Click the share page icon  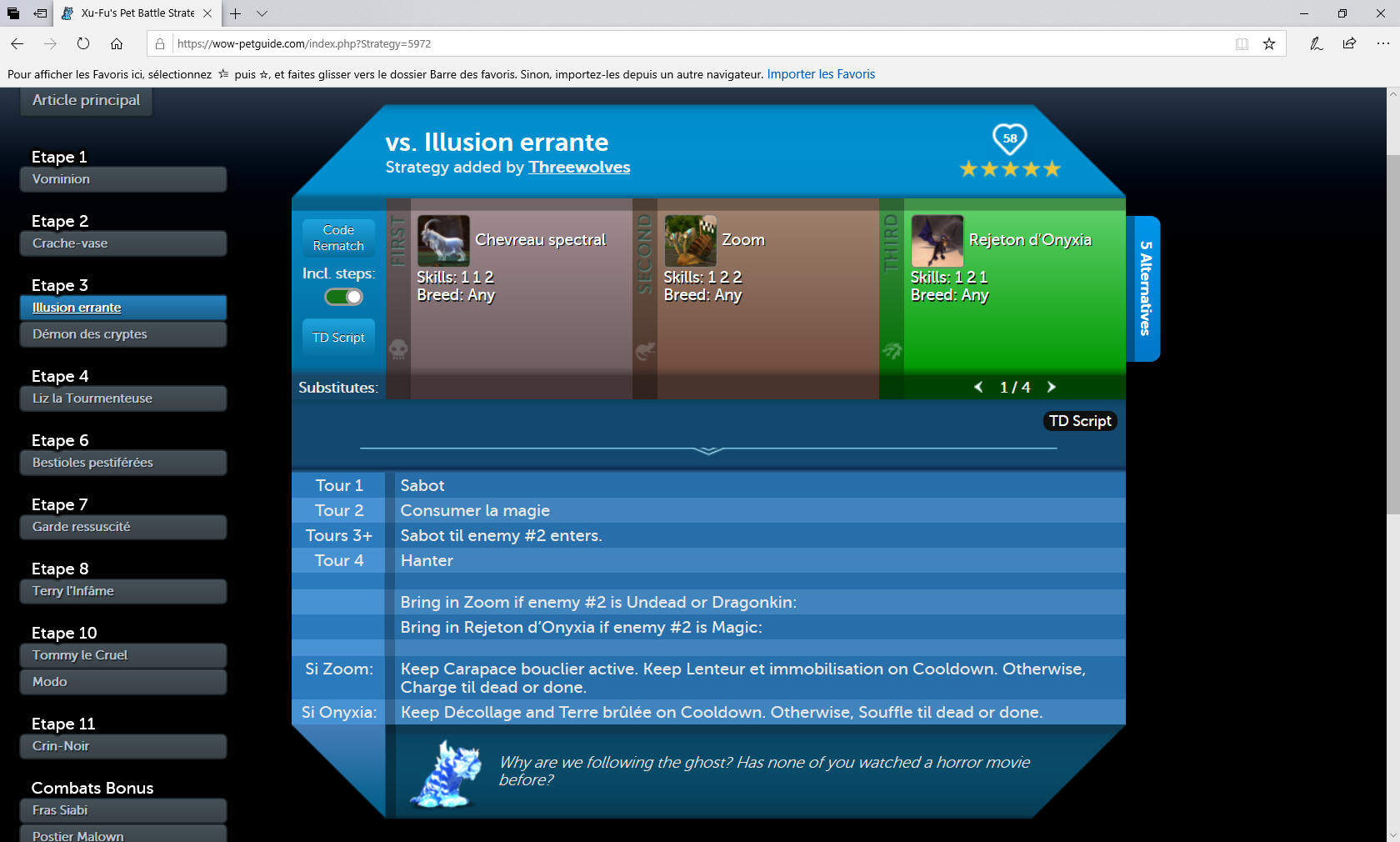(1349, 43)
